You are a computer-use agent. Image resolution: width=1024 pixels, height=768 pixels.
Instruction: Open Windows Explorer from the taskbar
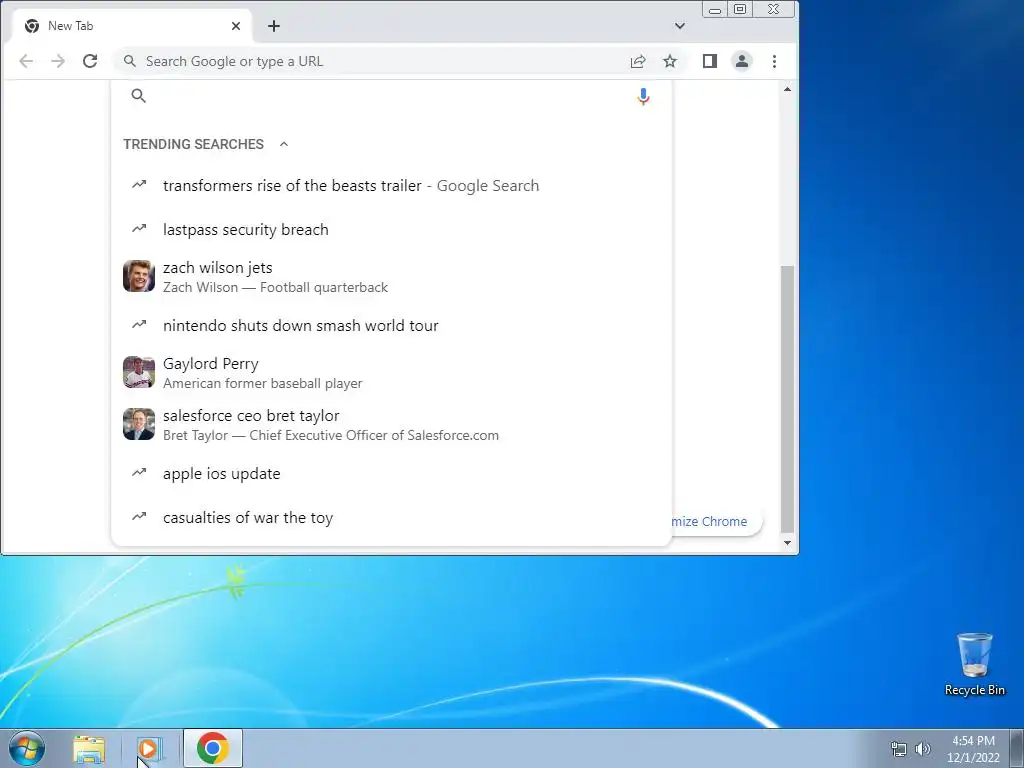(x=89, y=749)
